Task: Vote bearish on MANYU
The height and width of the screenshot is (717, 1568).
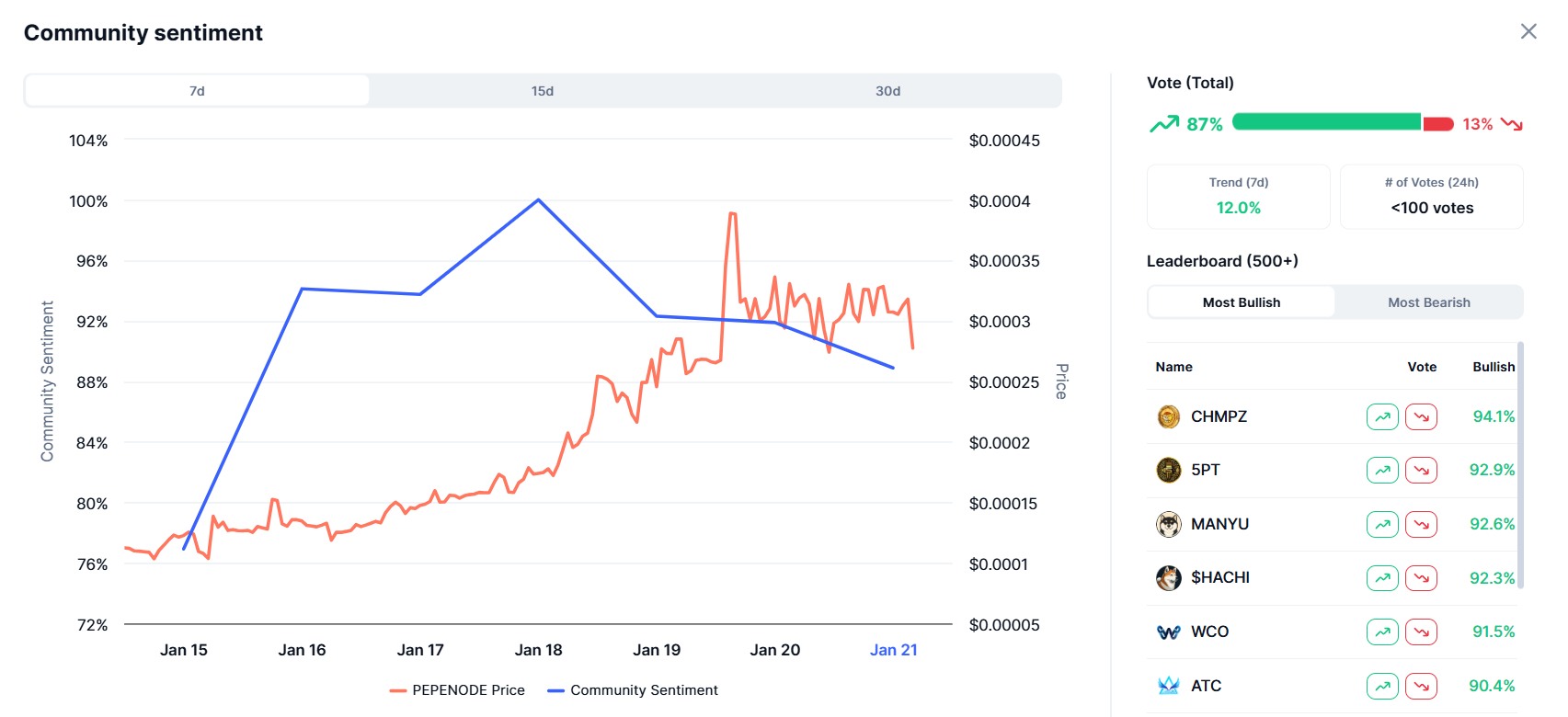Action: pos(1421,524)
